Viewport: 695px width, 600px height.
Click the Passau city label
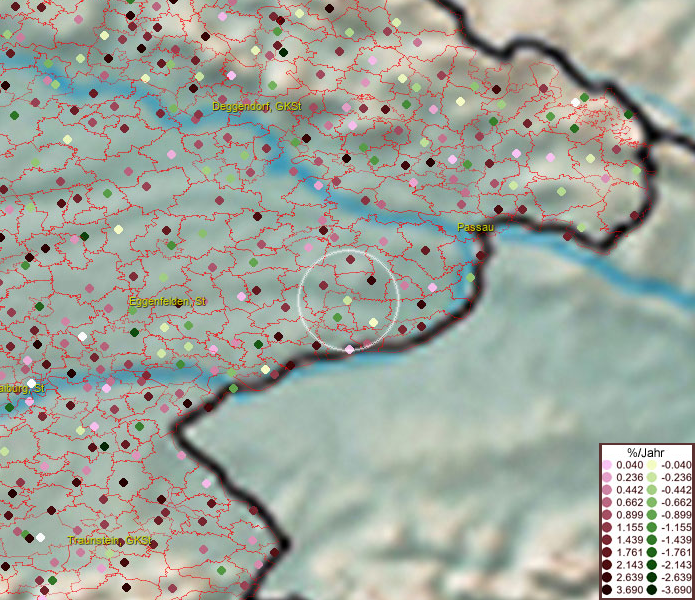click(x=476, y=228)
